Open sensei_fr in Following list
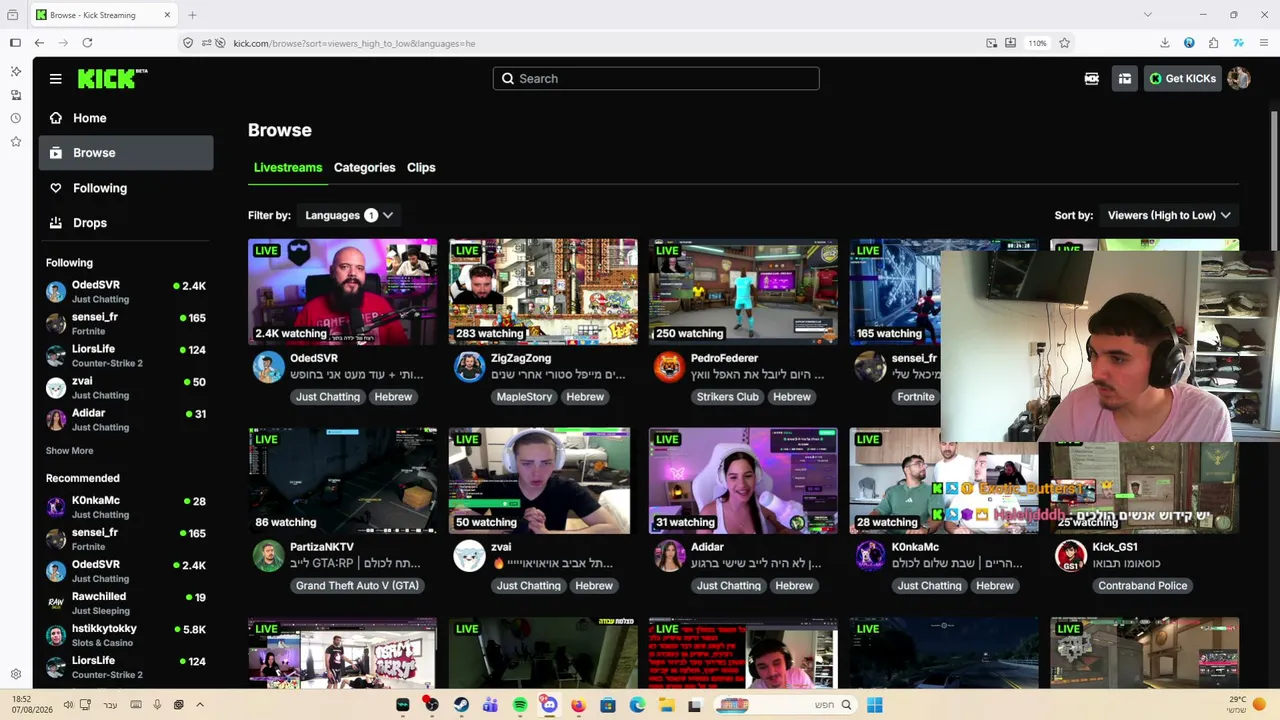Screen dimensions: 1280x720 [126, 323]
